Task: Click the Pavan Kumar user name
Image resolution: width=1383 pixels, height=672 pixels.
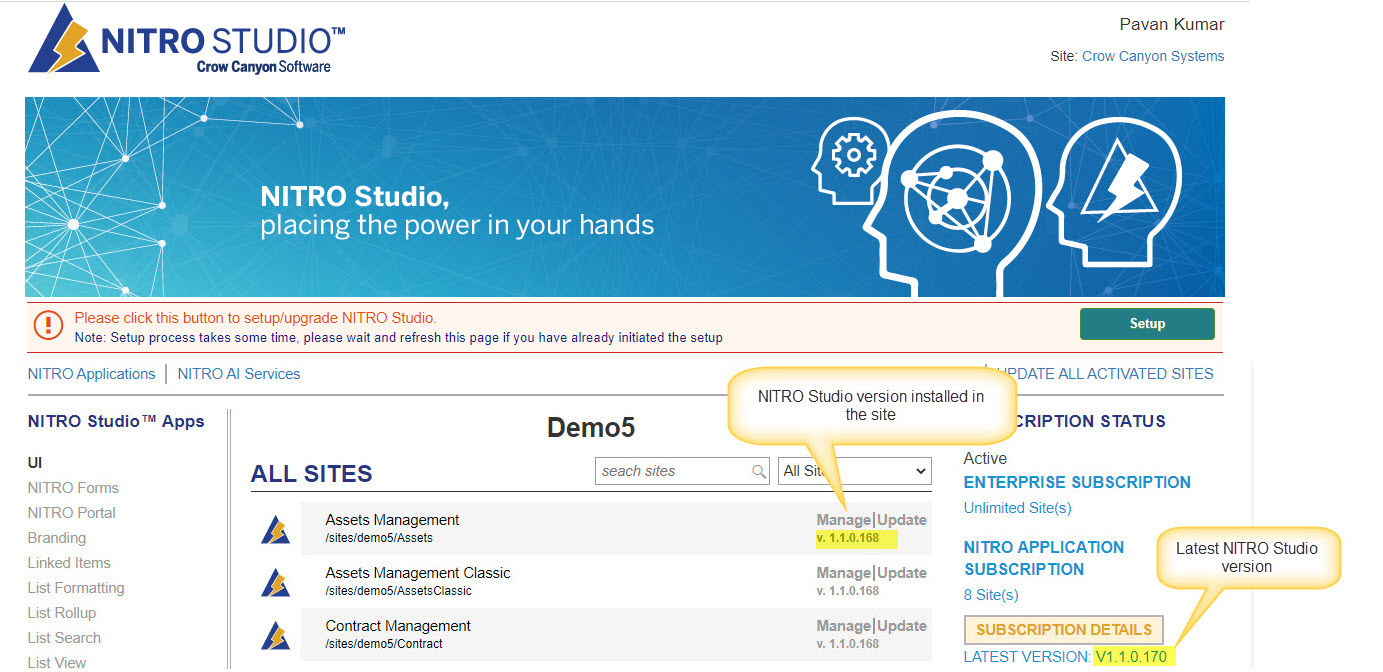Action: click(1171, 25)
